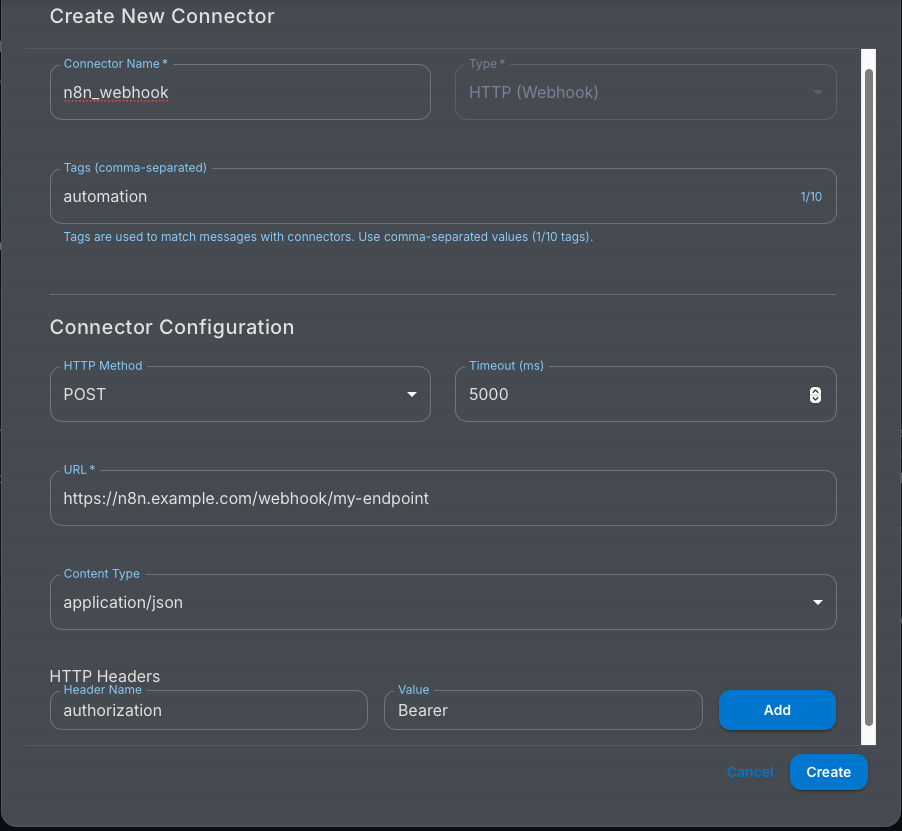
Task: Click the Header Name field showing authorization
Action: [208, 710]
